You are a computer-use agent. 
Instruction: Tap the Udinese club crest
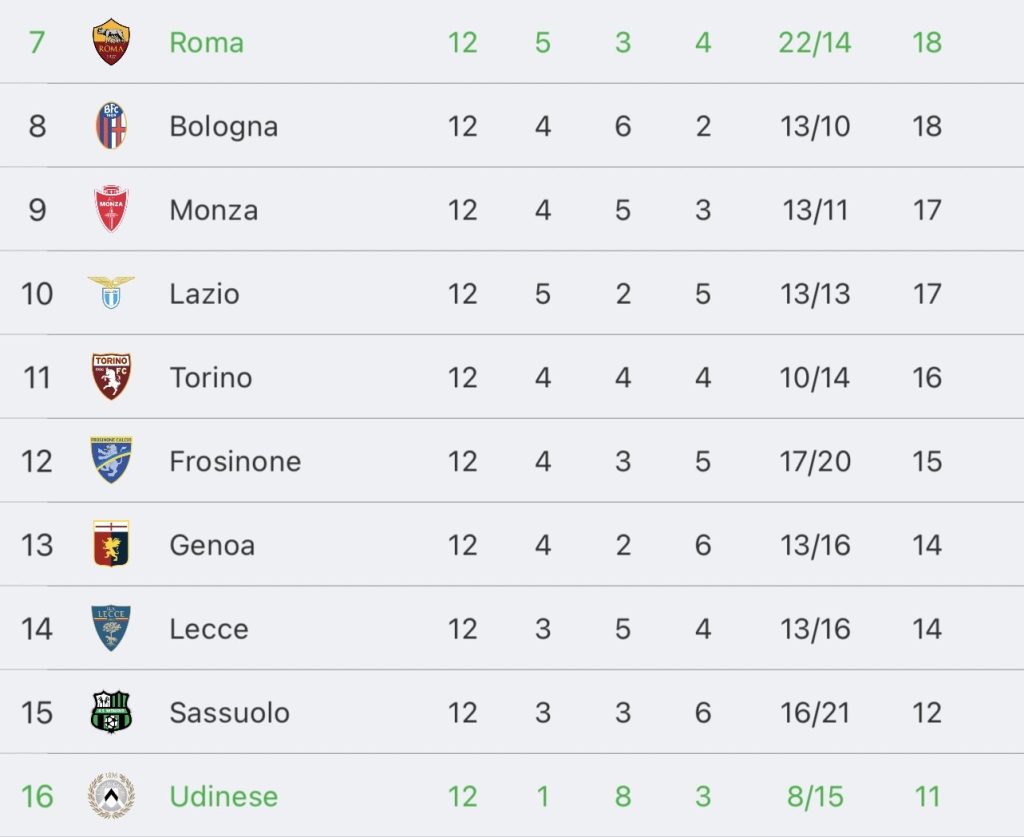pyautogui.click(x=111, y=795)
